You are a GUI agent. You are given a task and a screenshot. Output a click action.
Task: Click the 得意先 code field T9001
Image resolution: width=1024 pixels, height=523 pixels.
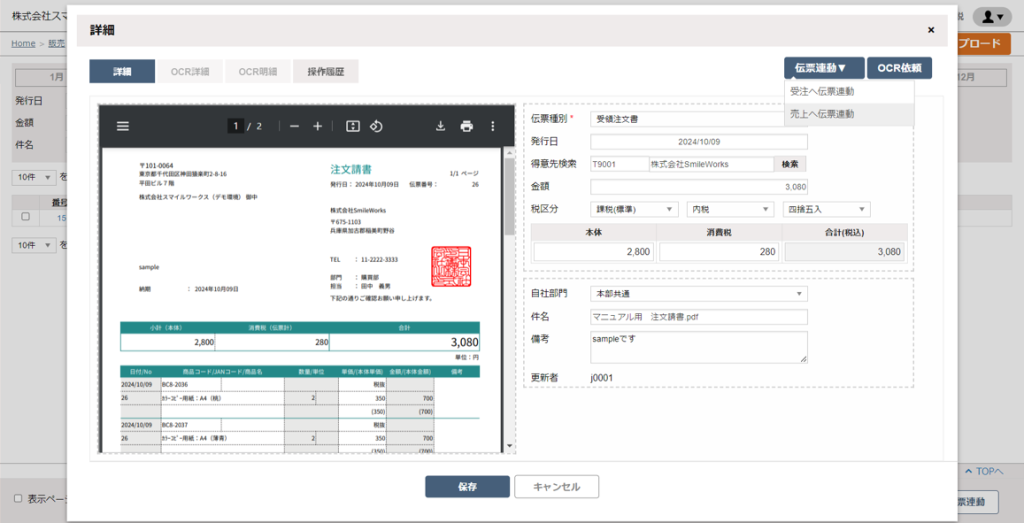point(619,165)
